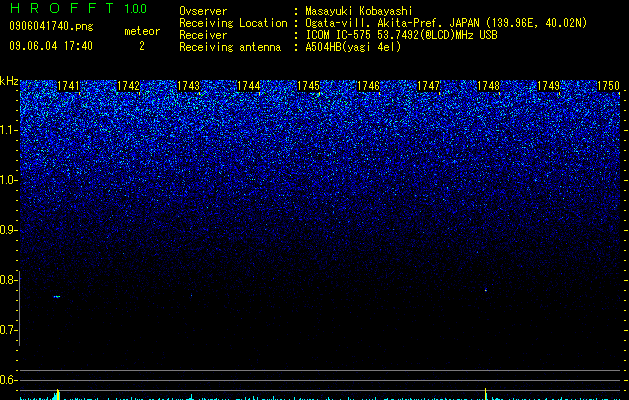Click the filename 0906041740.png
The image size is (629, 400).
click(x=51, y=26)
